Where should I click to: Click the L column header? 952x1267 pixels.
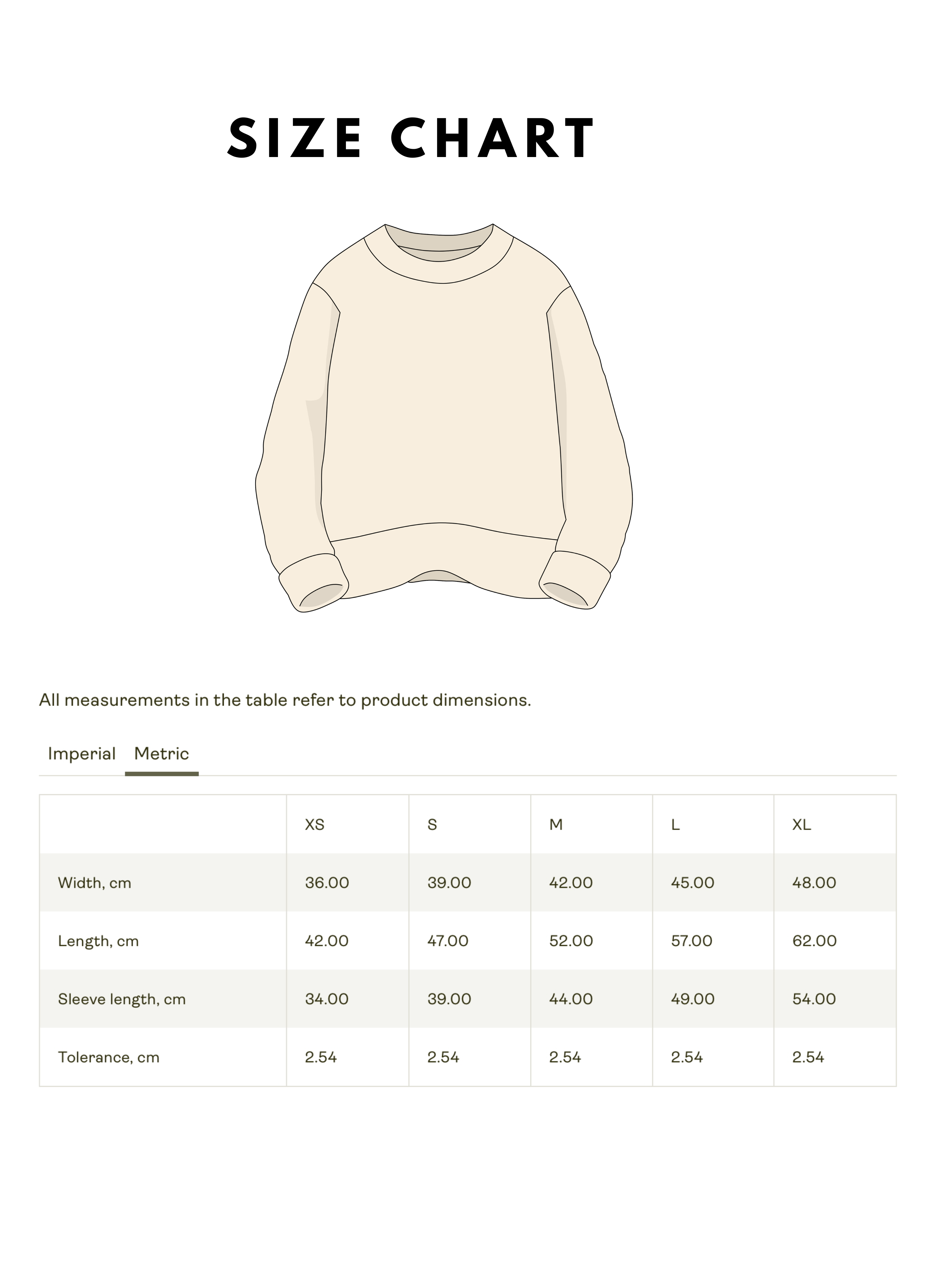675,824
